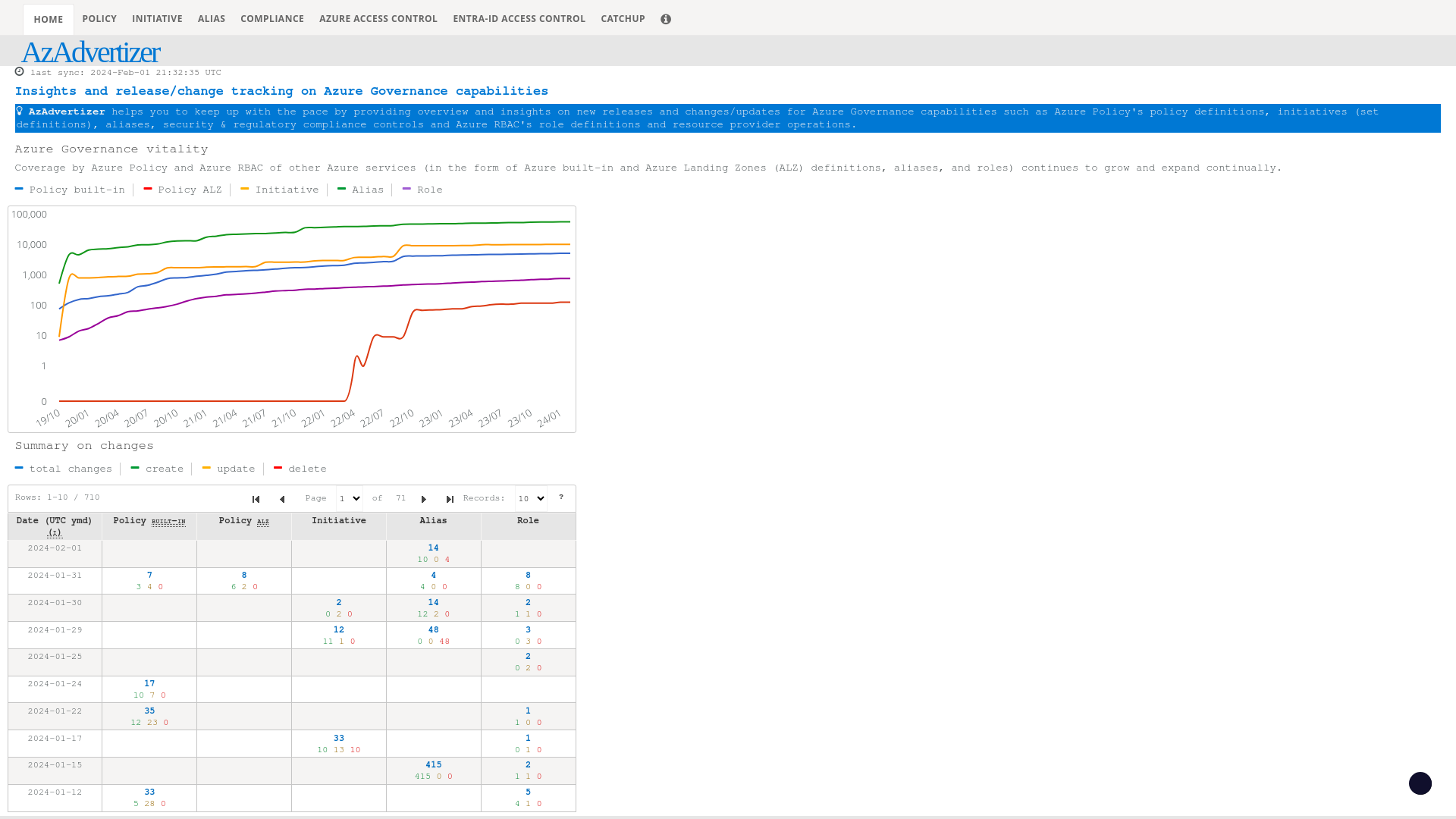
Task: Open Role 2 changes on 2024-01-25
Action: point(529,656)
